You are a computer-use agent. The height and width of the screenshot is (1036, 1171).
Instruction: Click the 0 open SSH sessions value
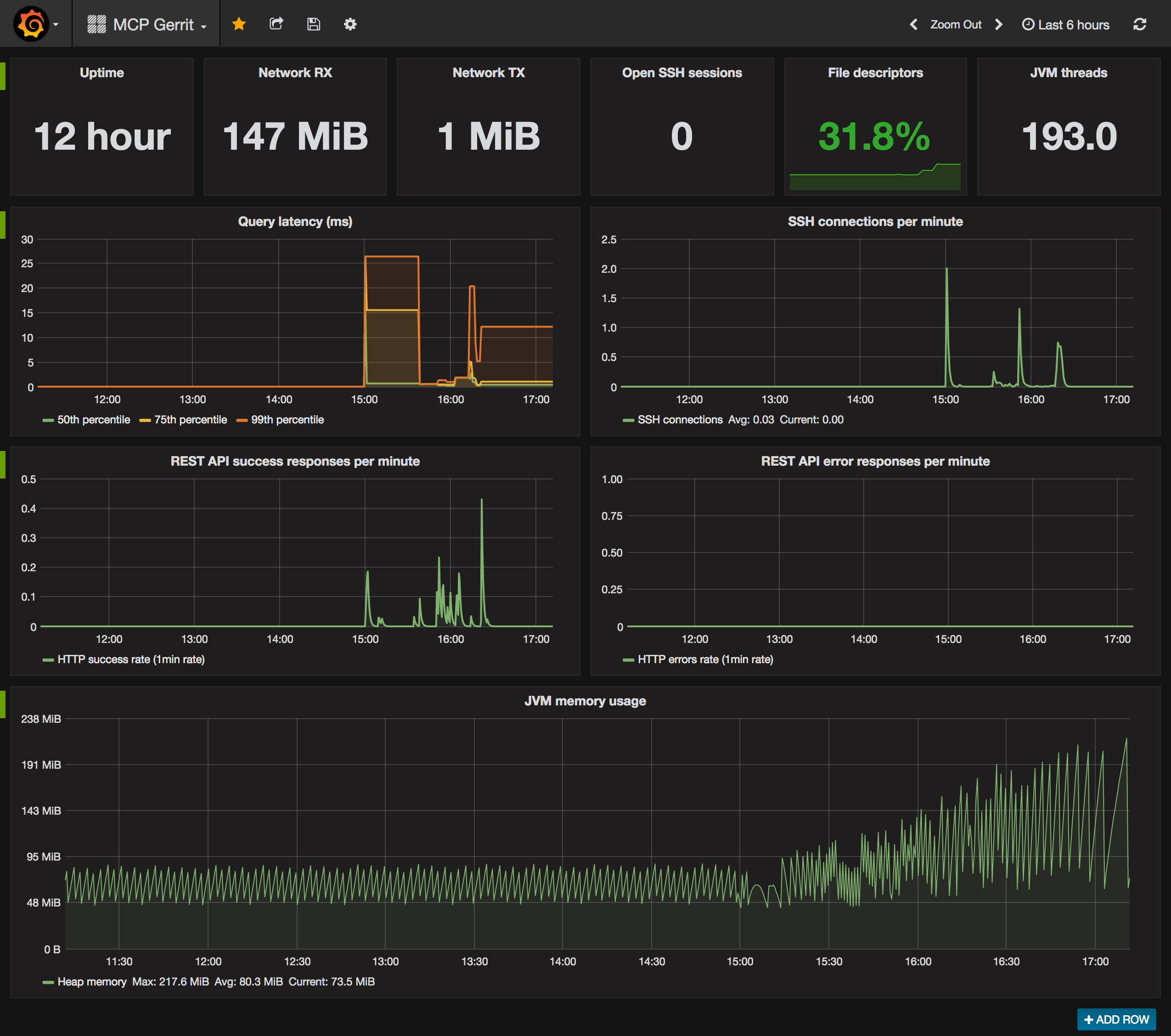pos(682,136)
